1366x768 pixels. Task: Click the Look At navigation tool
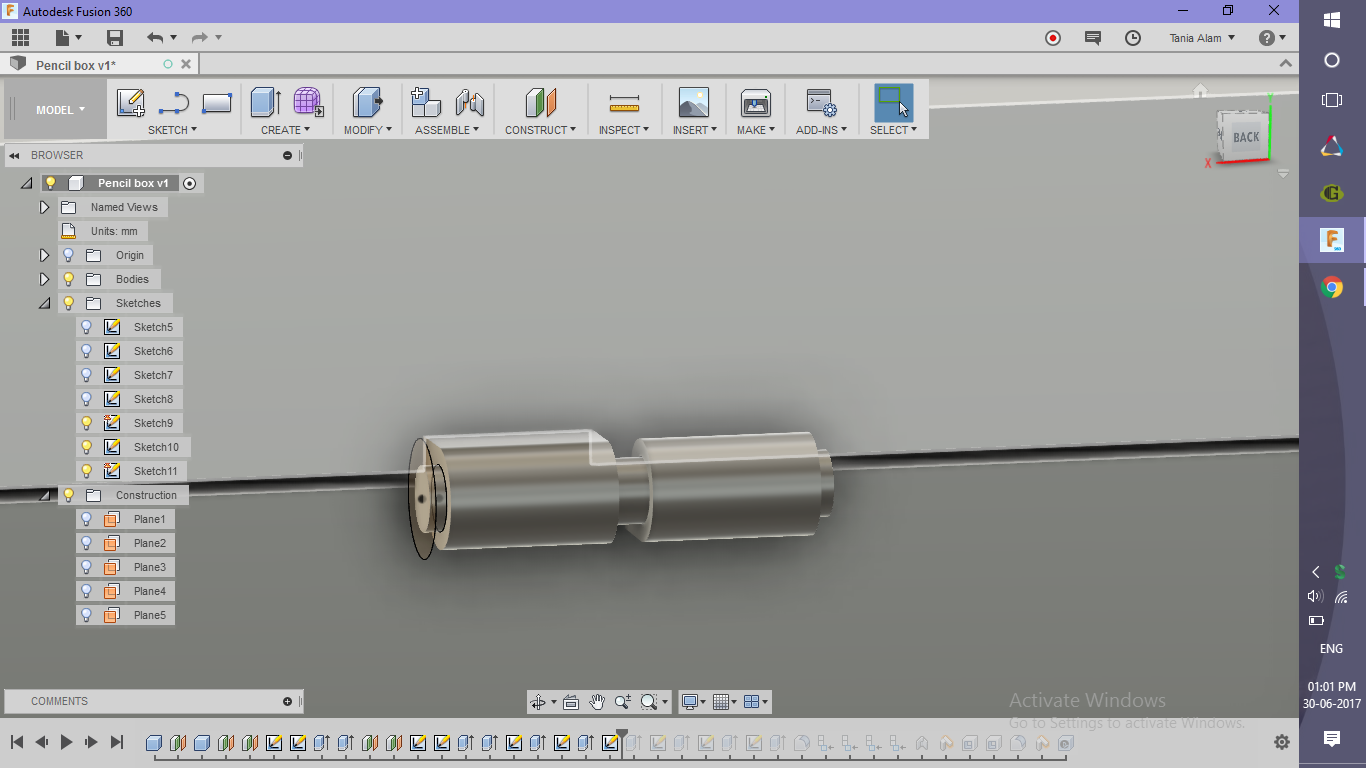pyautogui.click(x=570, y=702)
